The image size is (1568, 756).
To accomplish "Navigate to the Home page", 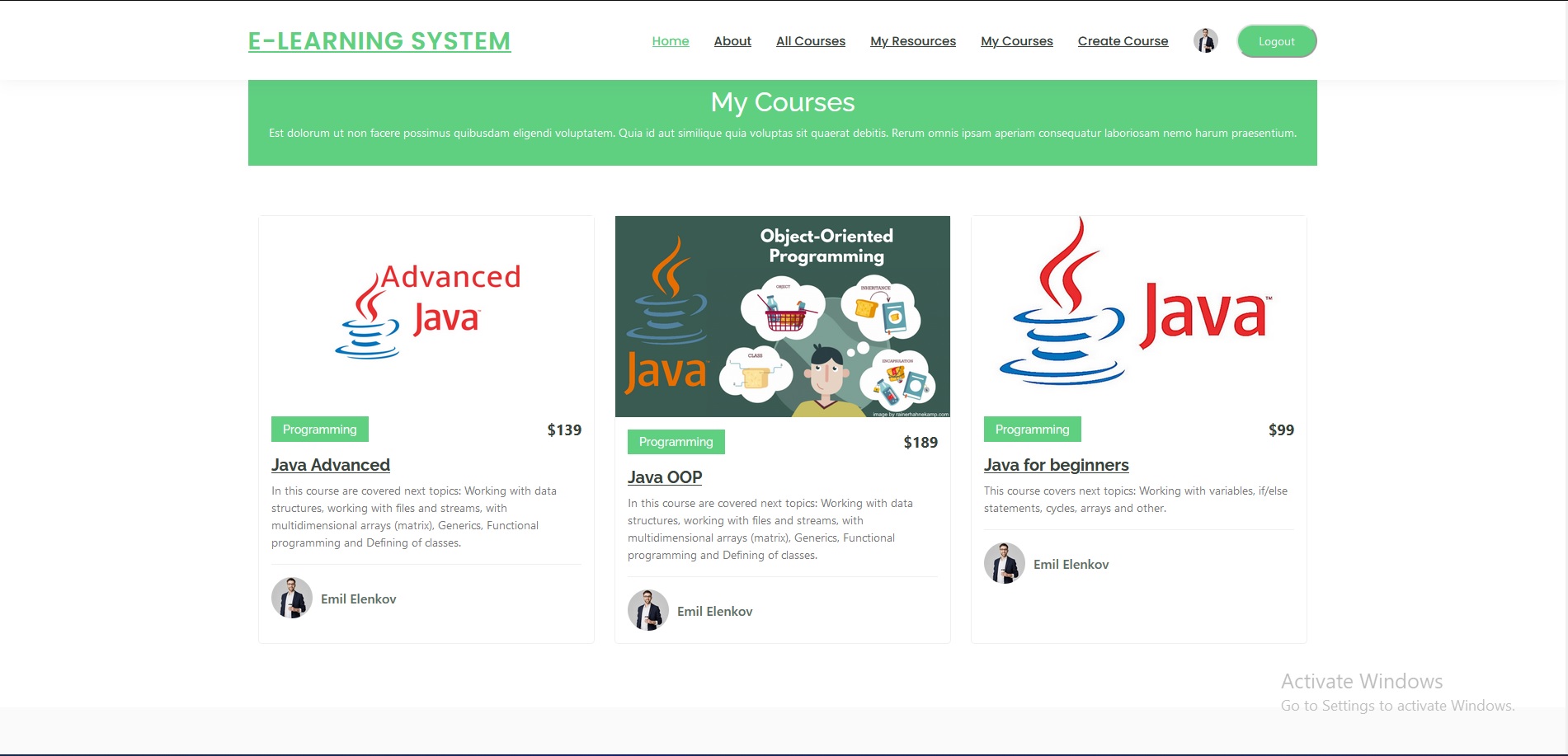I will click(670, 40).
